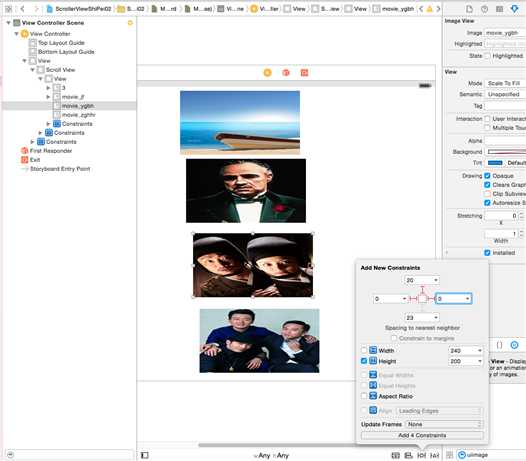Image resolution: width=526 pixels, height=461 pixels.
Task: Open the left spacing value dropdown
Action: pyautogui.click(x=404, y=299)
